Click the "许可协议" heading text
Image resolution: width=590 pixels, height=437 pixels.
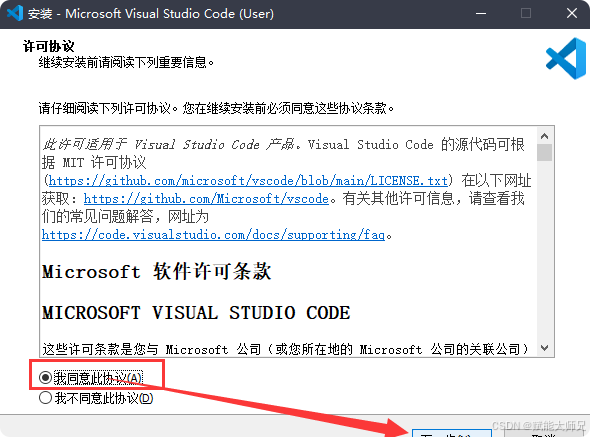(49, 46)
